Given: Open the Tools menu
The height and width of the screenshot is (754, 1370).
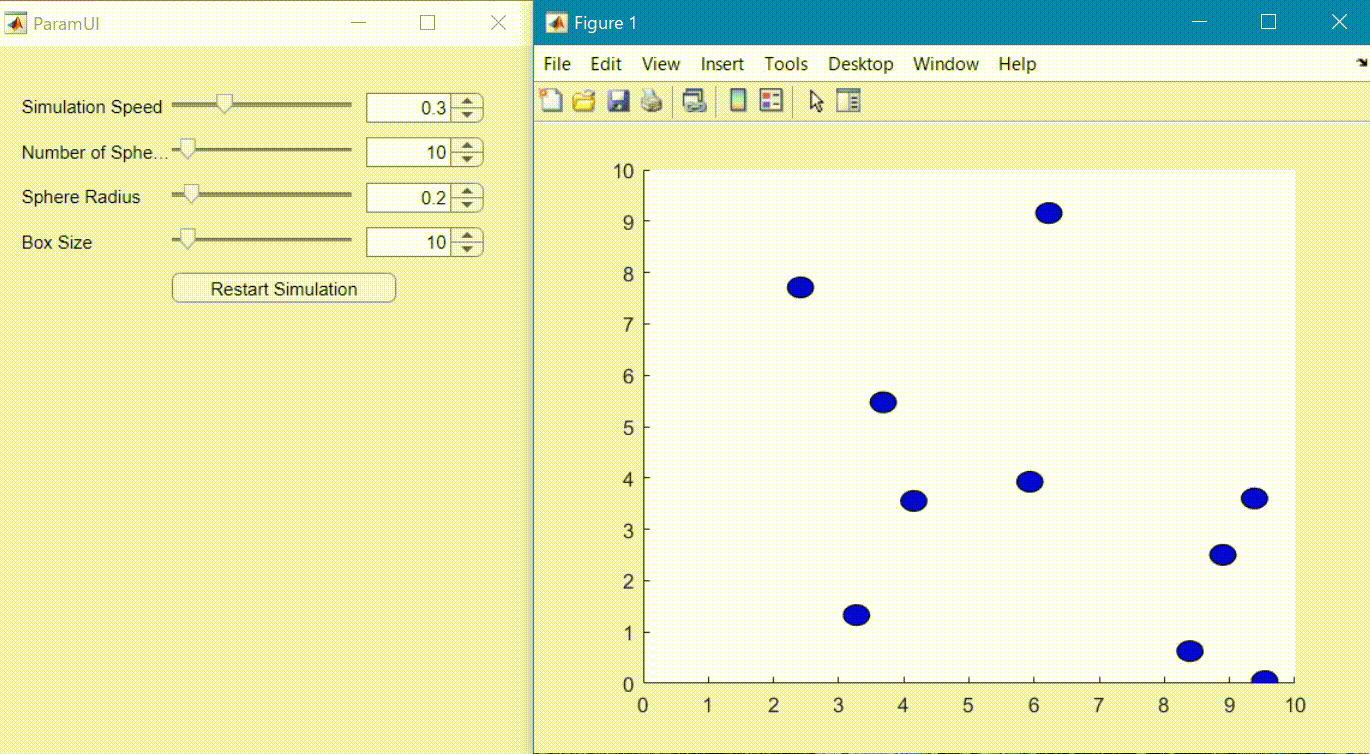Looking at the screenshot, I should click(786, 64).
